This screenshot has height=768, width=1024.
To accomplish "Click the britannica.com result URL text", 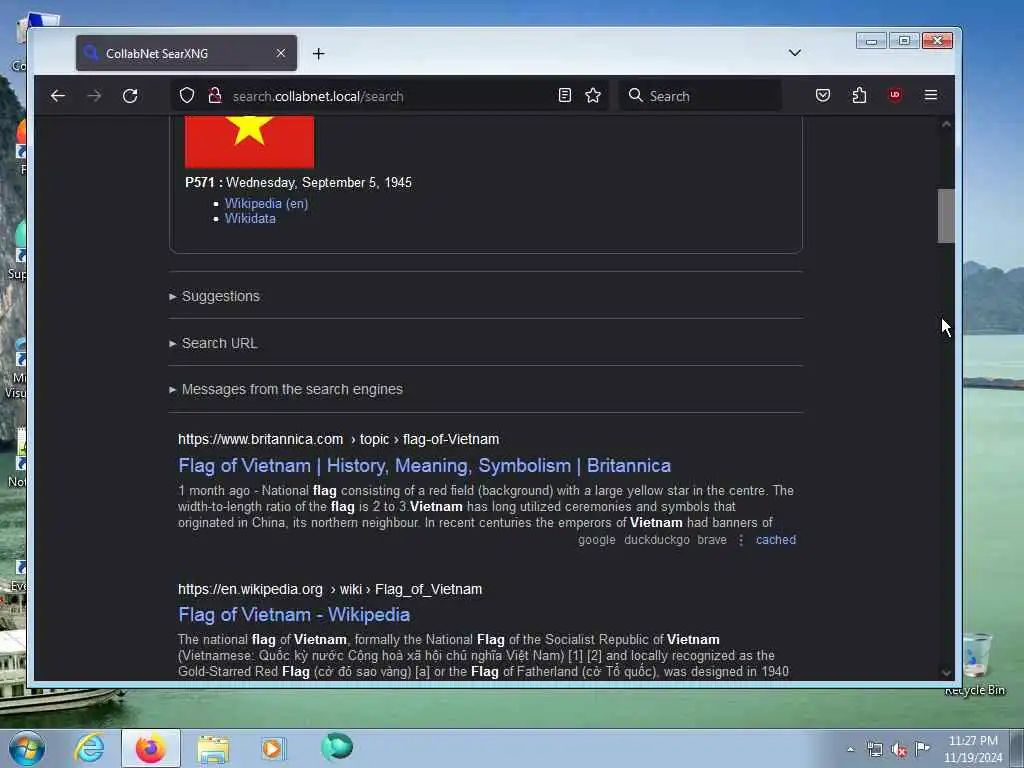I will 338,440.
